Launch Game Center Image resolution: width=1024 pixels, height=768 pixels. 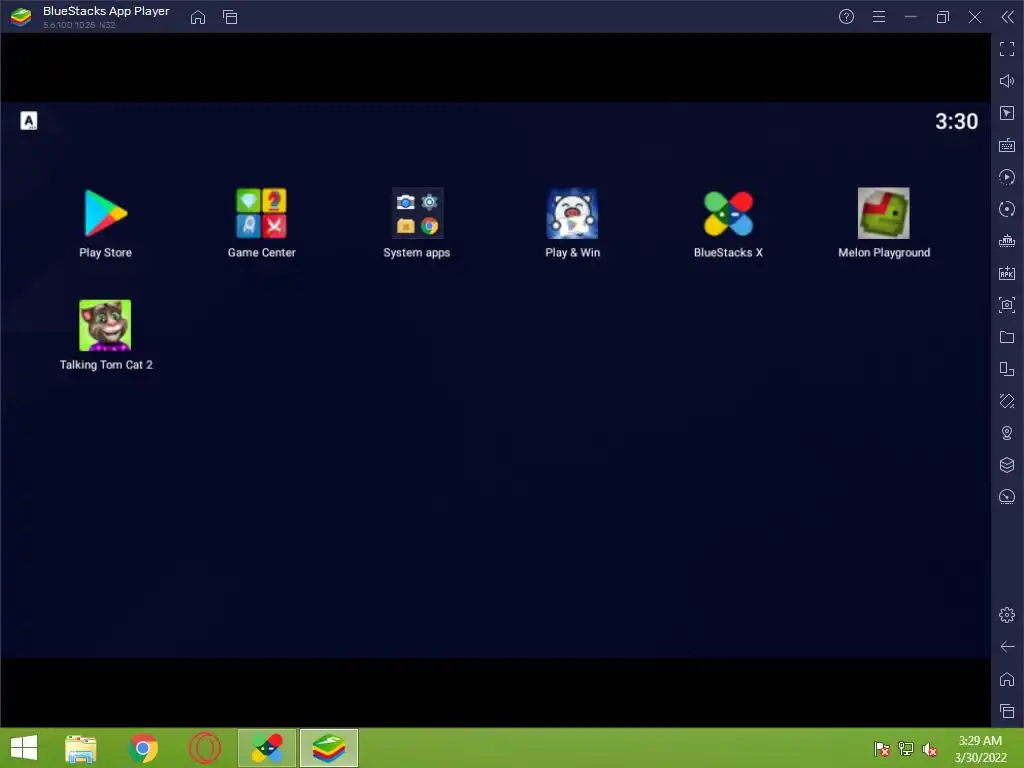point(261,214)
